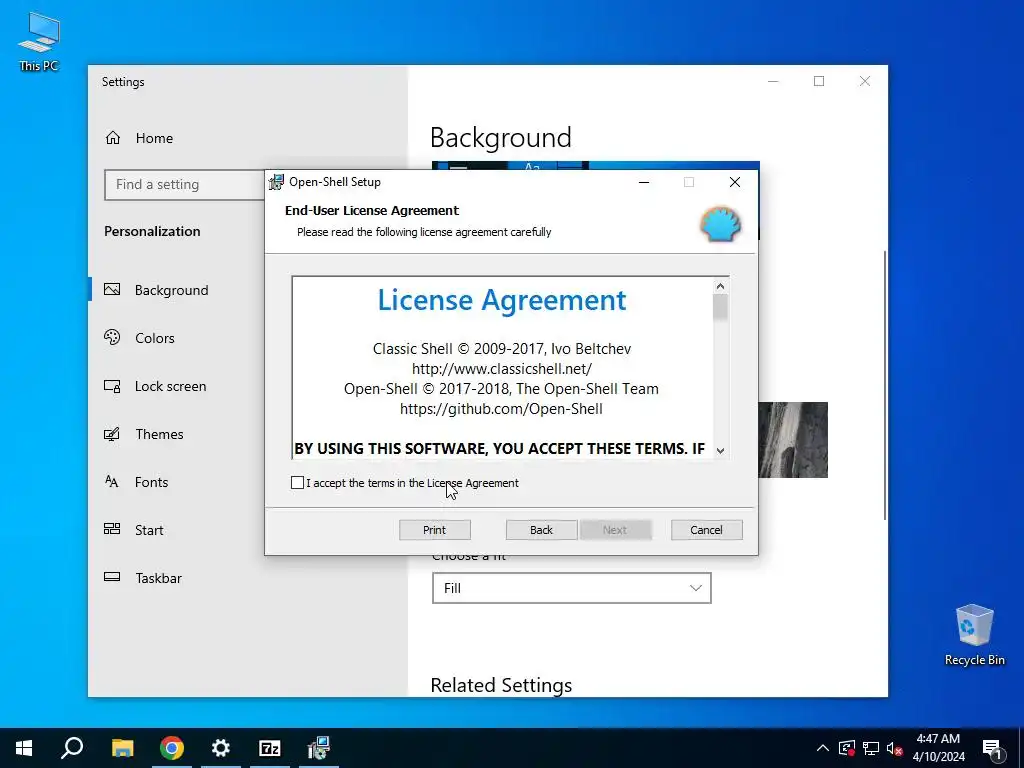Select the grayscale rock background thumbnail
This screenshot has width=1024, height=768.
pyautogui.click(x=793, y=440)
